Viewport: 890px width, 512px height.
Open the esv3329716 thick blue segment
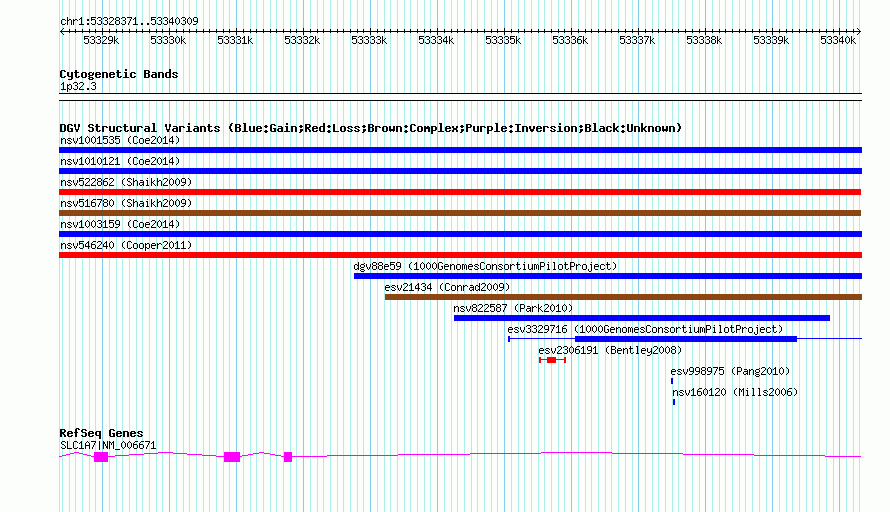coord(686,339)
